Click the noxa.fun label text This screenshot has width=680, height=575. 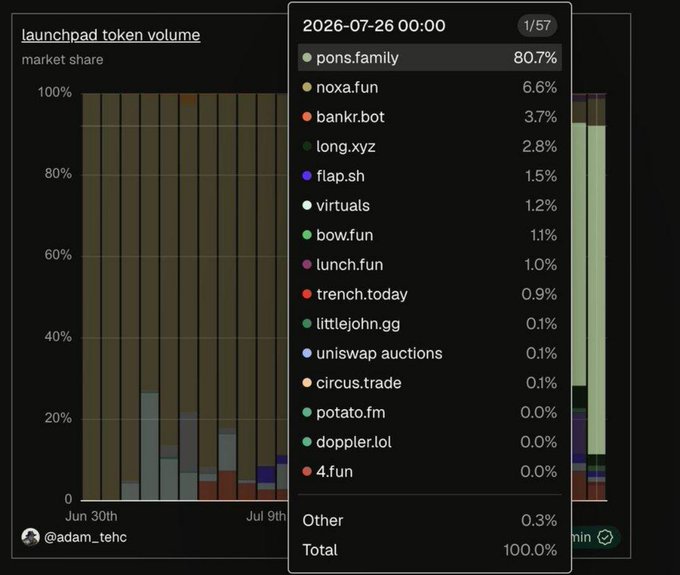[347, 87]
